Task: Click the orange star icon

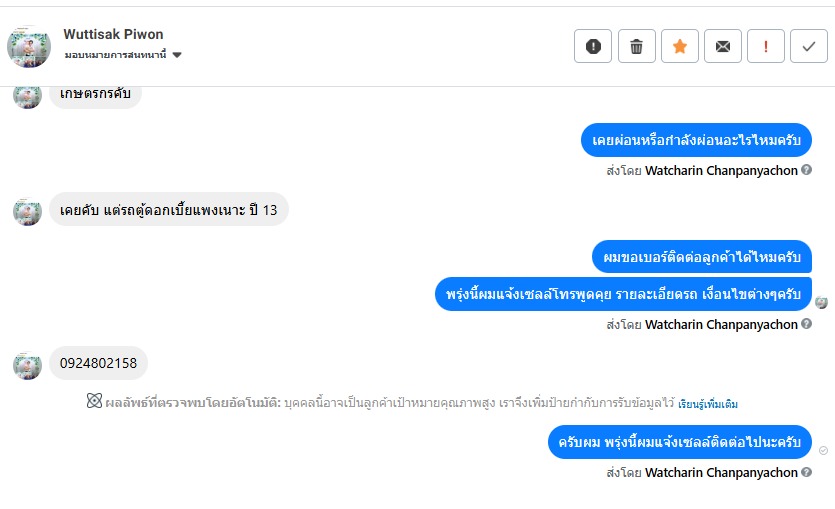Action: (680, 46)
